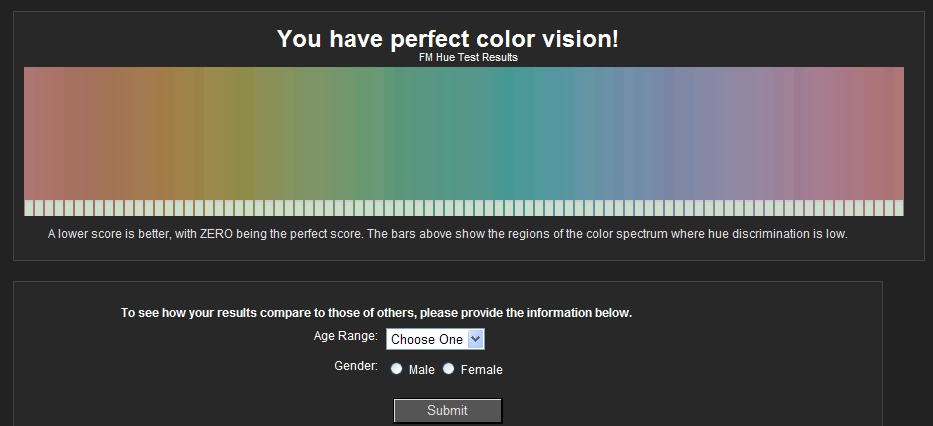Viewport: 933px width, 426px height.
Task: Click the last score bar under the spectrum
Action: pyautogui.click(x=899, y=208)
